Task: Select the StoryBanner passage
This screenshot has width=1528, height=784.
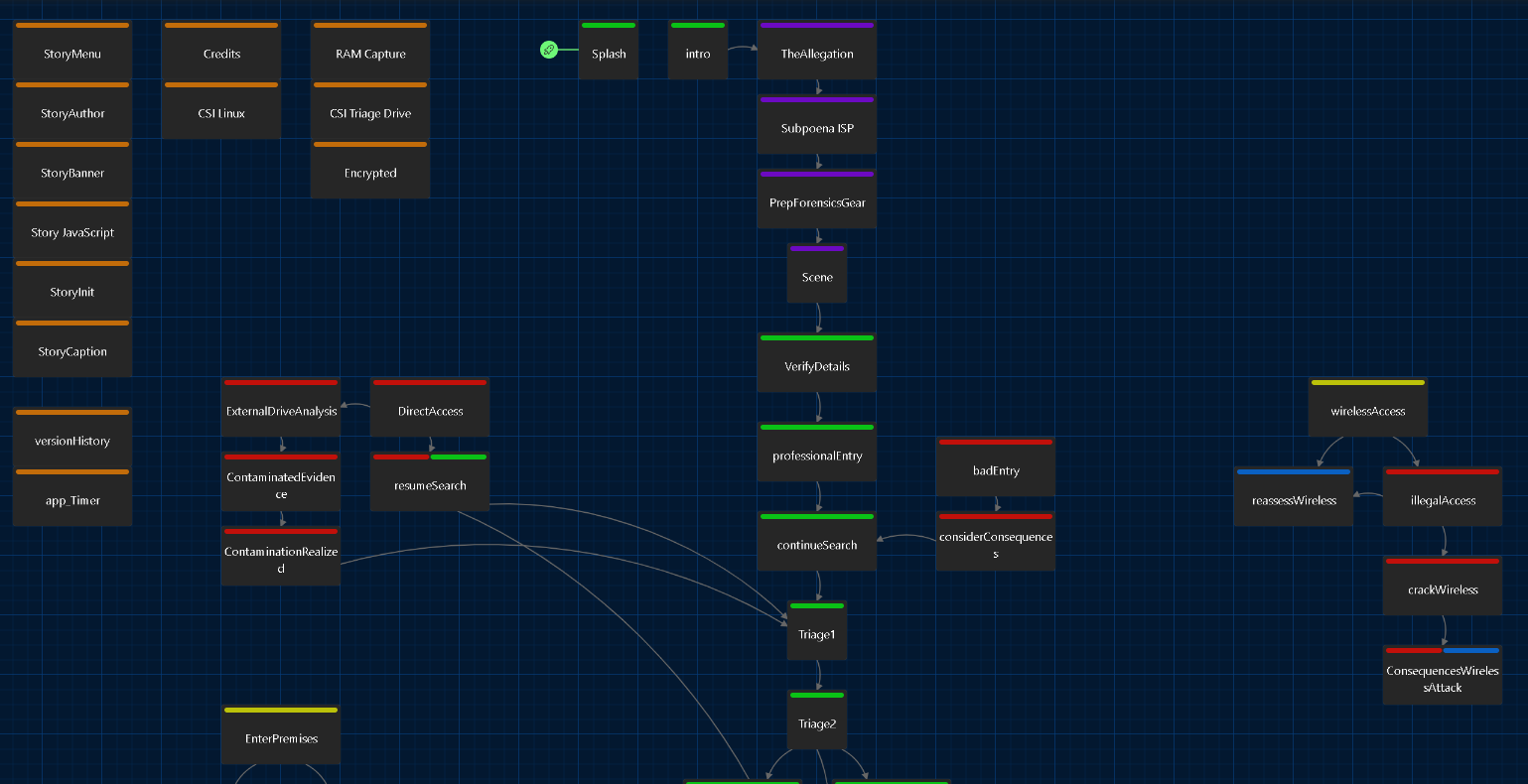Action: pos(72,169)
